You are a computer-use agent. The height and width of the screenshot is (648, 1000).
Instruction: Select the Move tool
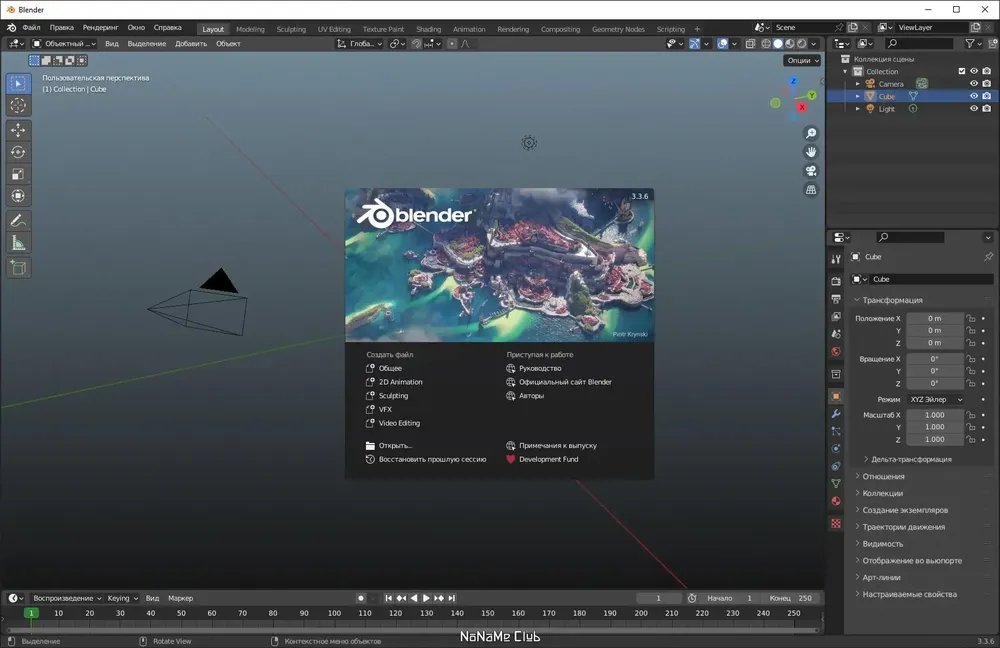(x=18, y=130)
